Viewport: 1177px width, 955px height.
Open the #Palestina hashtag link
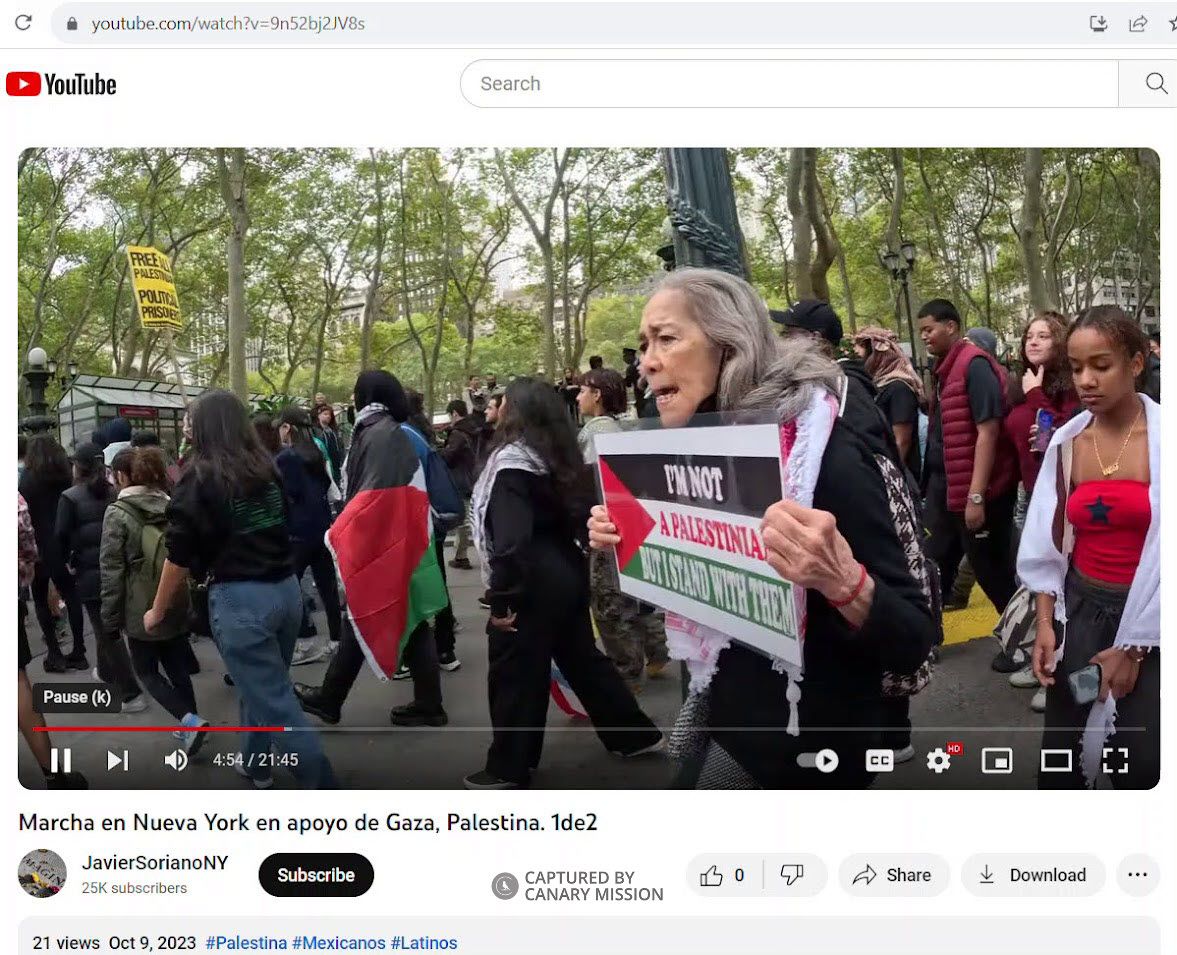[246, 943]
